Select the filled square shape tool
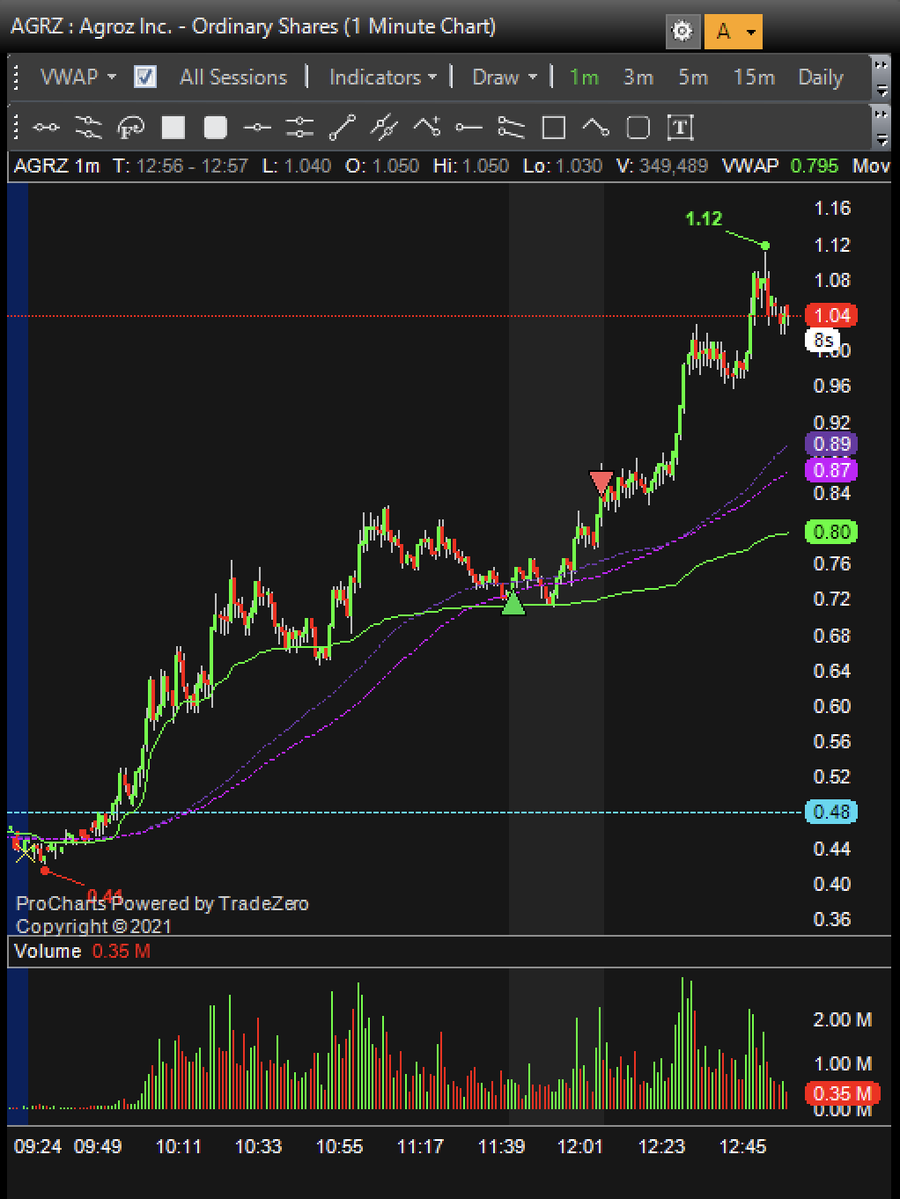This screenshot has width=900, height=1199. click(x=173, y=128)
